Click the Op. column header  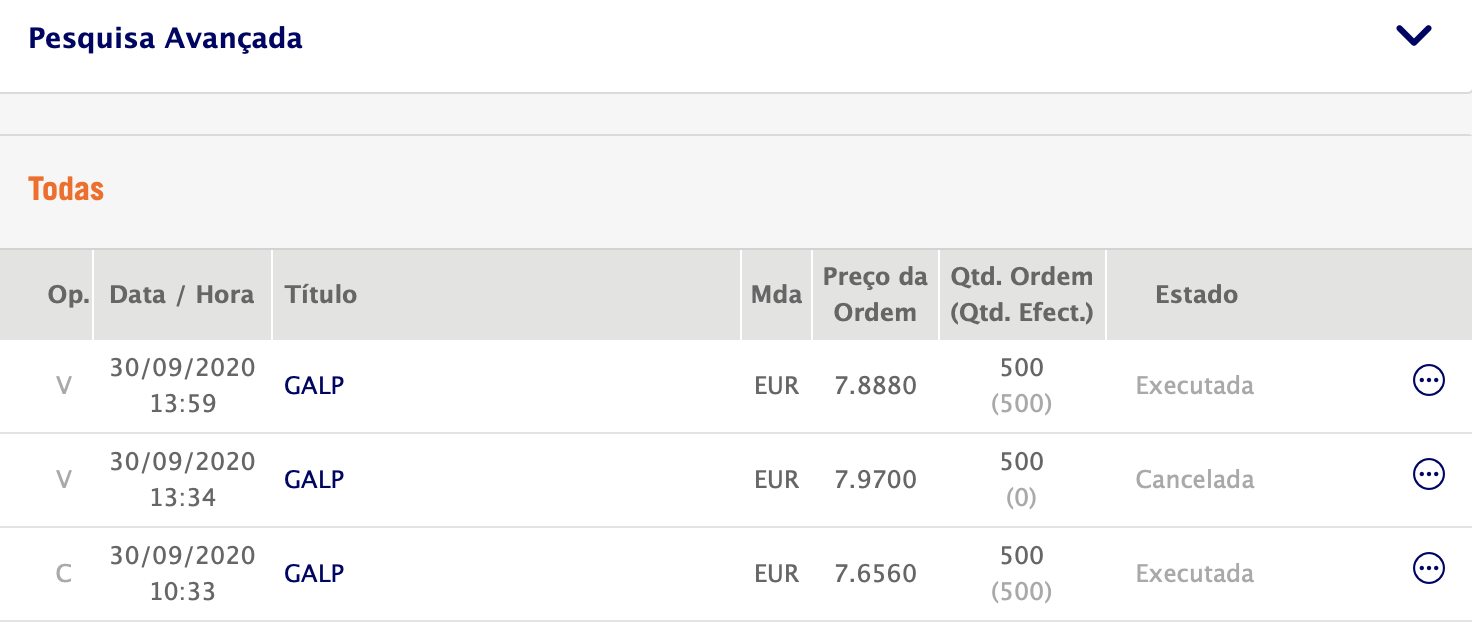68,295
